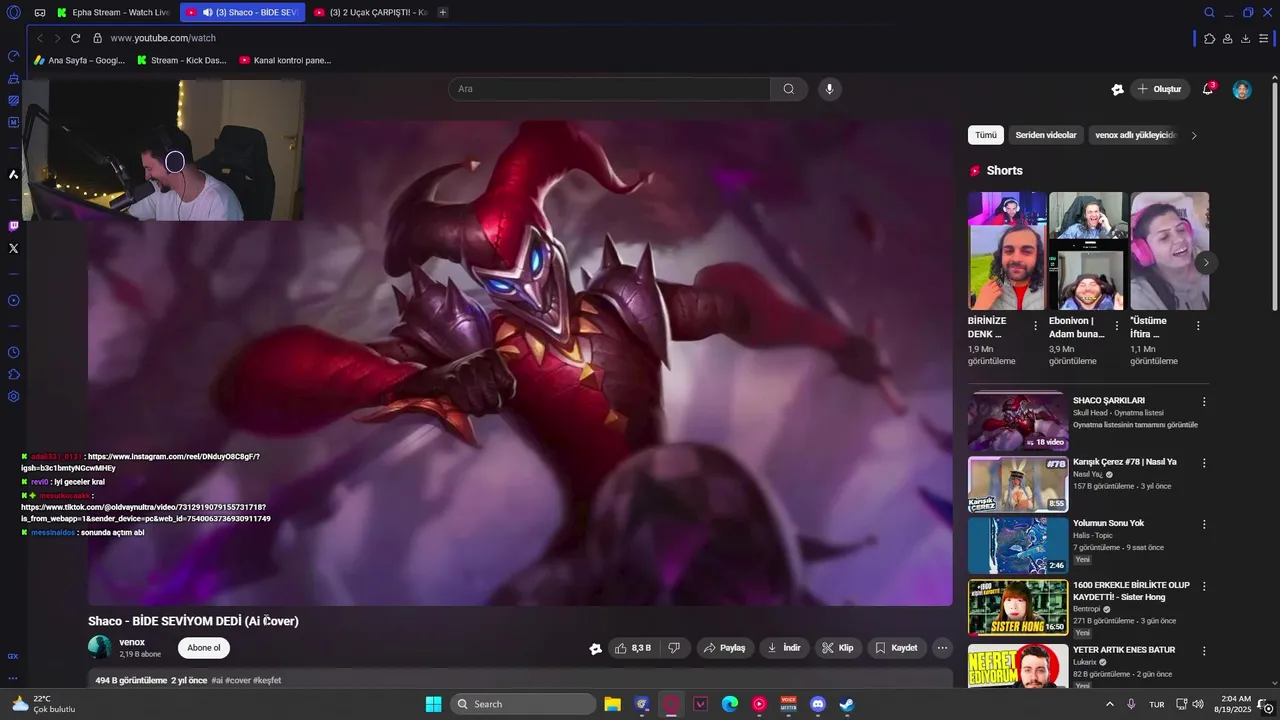Toggle the taskbar microphone mute icon
This screenshot has width=1280, height=720.
click(1131, 704)
